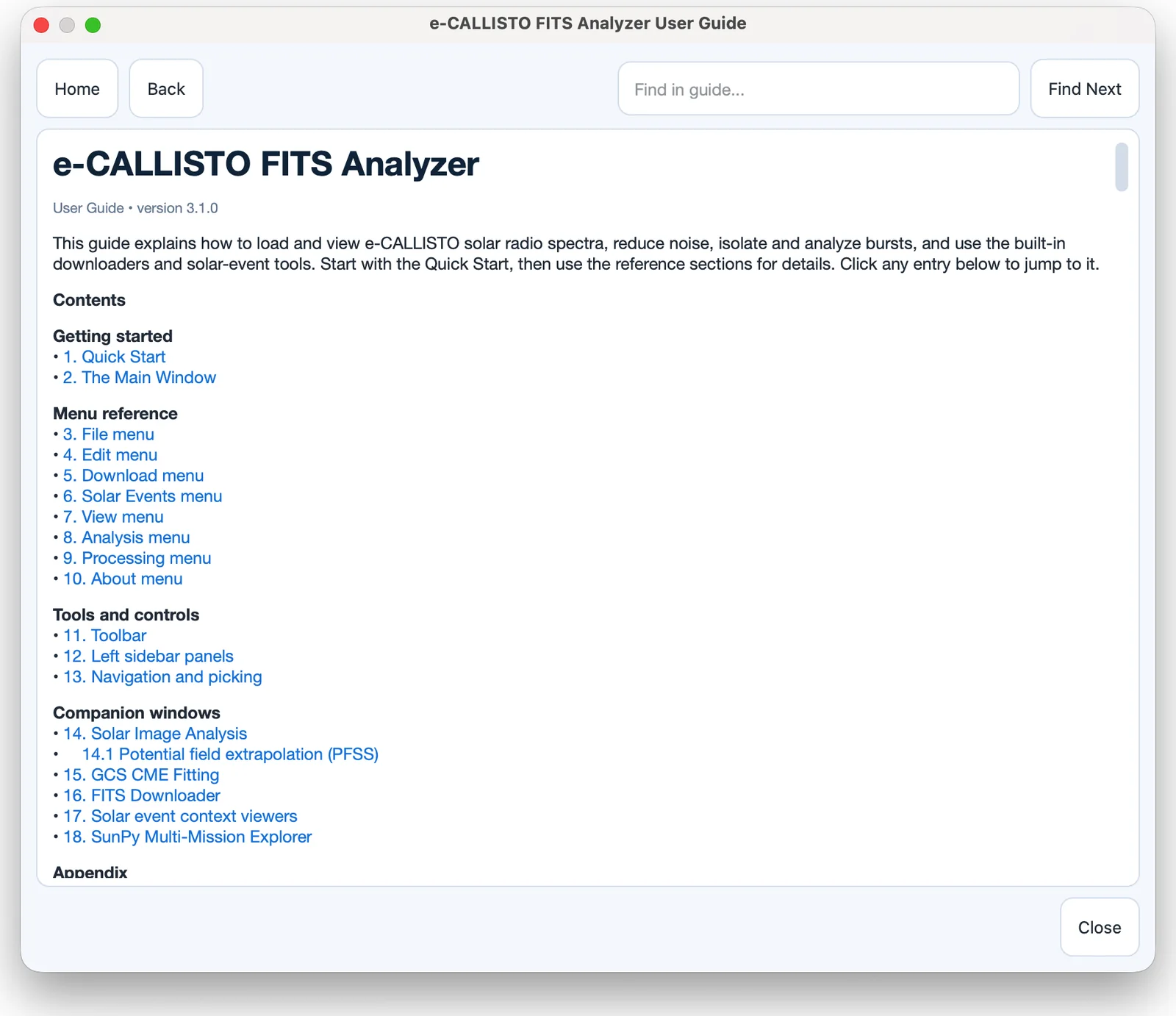Screen dimensions: 1176x1016
Task: Focus the Find in guide search field
Action: (818, 89)
